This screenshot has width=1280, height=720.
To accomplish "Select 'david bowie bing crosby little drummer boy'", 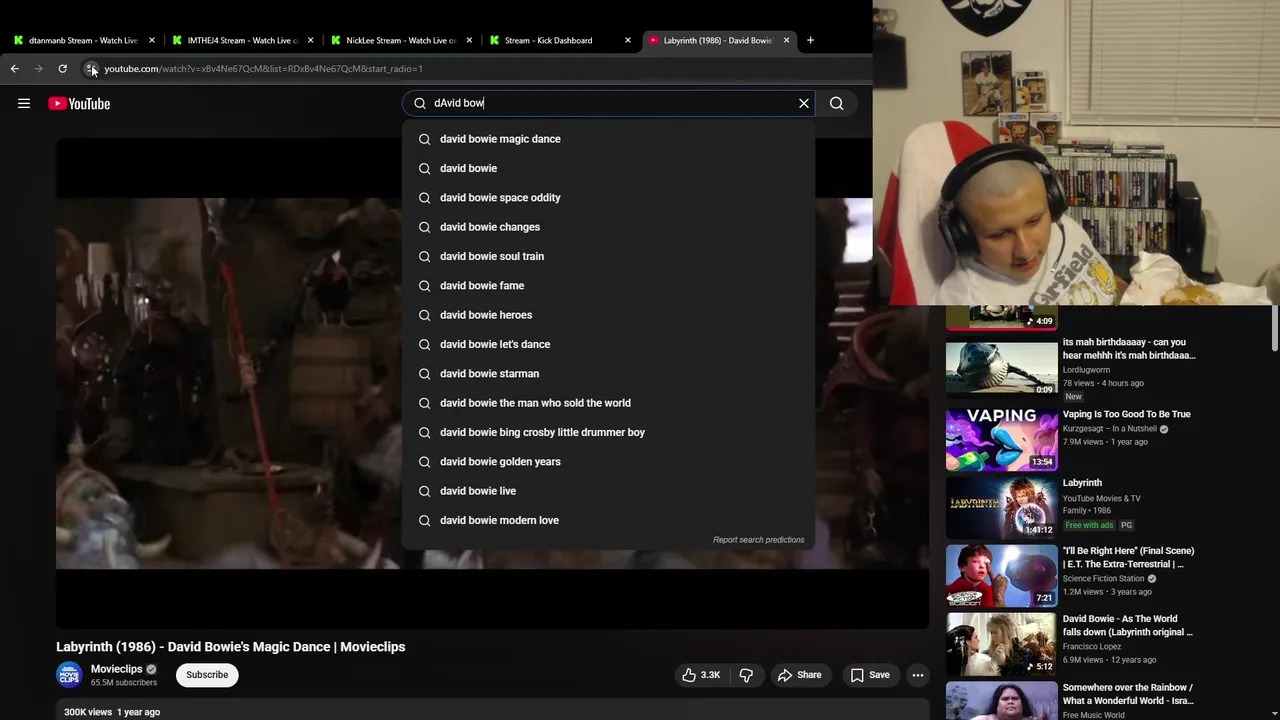I will [608, 432].
